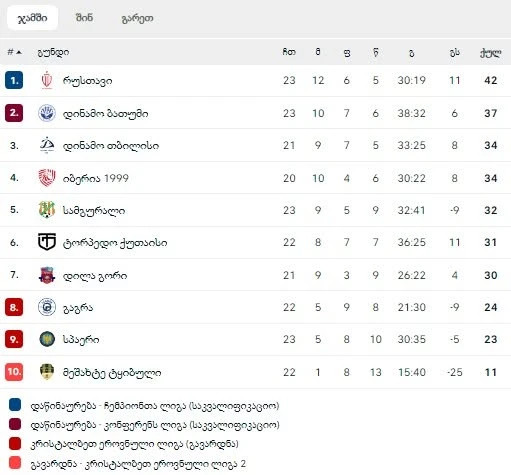Click the ტორპედო ქუთაისი shield logo
This screenshot has height=475, width=511.
[x=47, y=242]
